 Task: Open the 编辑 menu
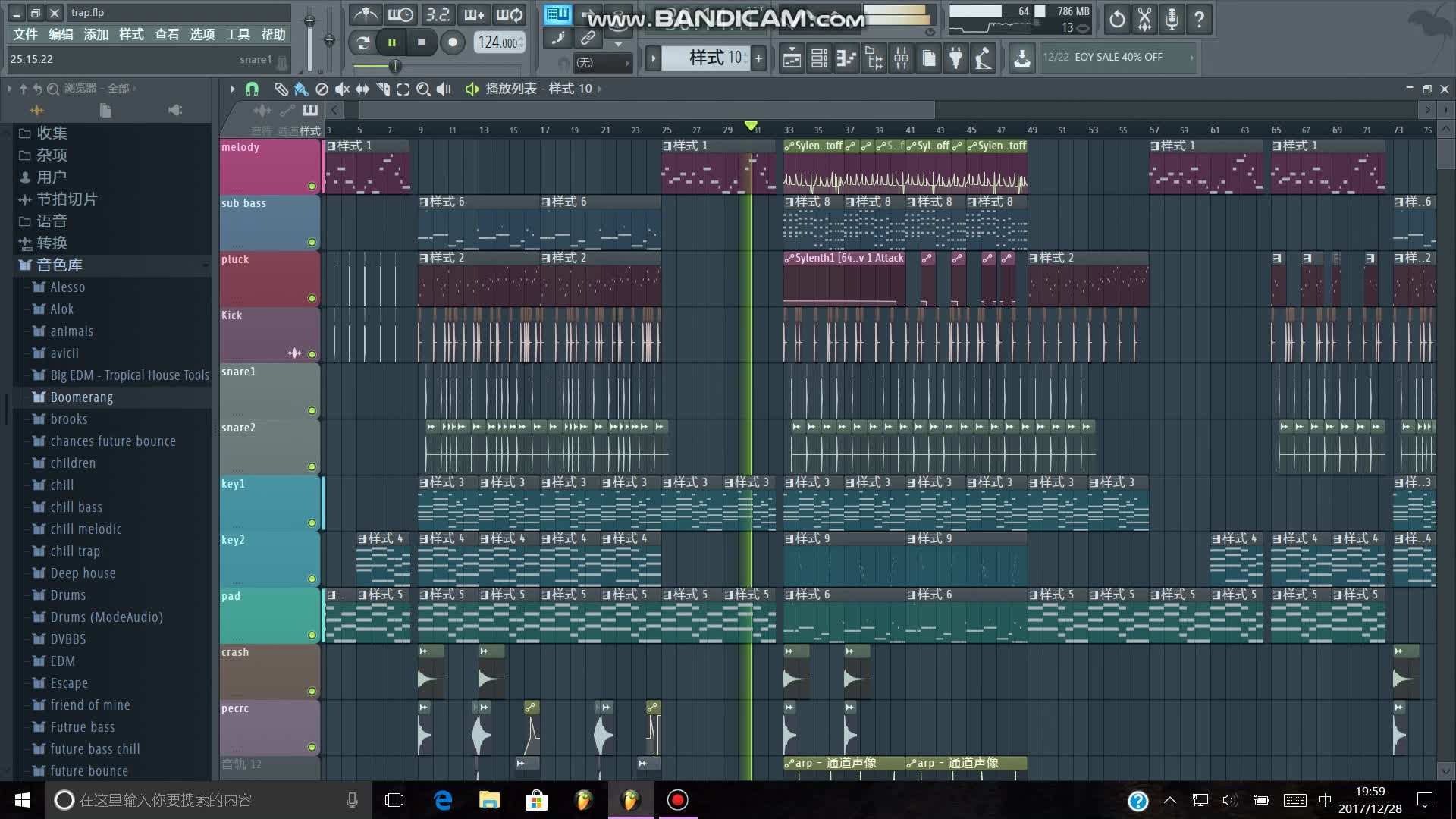(61, 34)
